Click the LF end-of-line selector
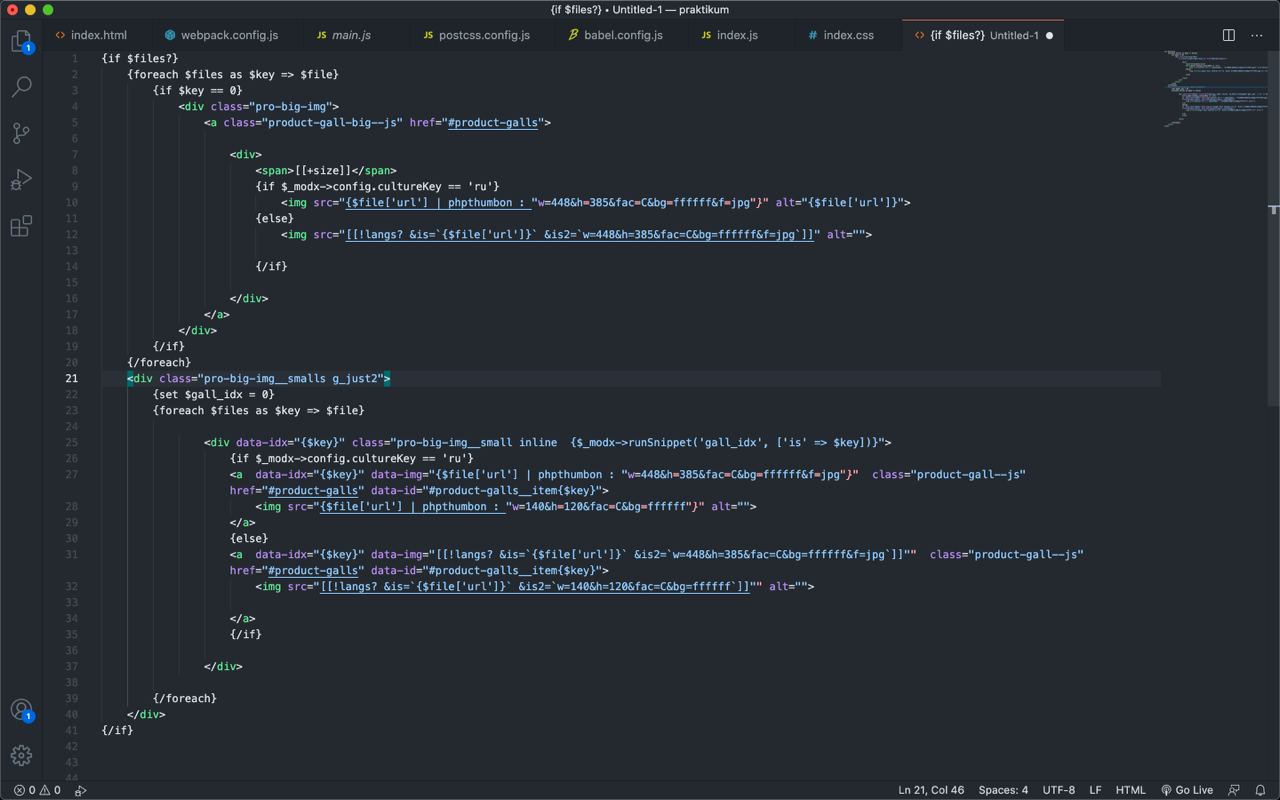 (x=1095, y=790)
